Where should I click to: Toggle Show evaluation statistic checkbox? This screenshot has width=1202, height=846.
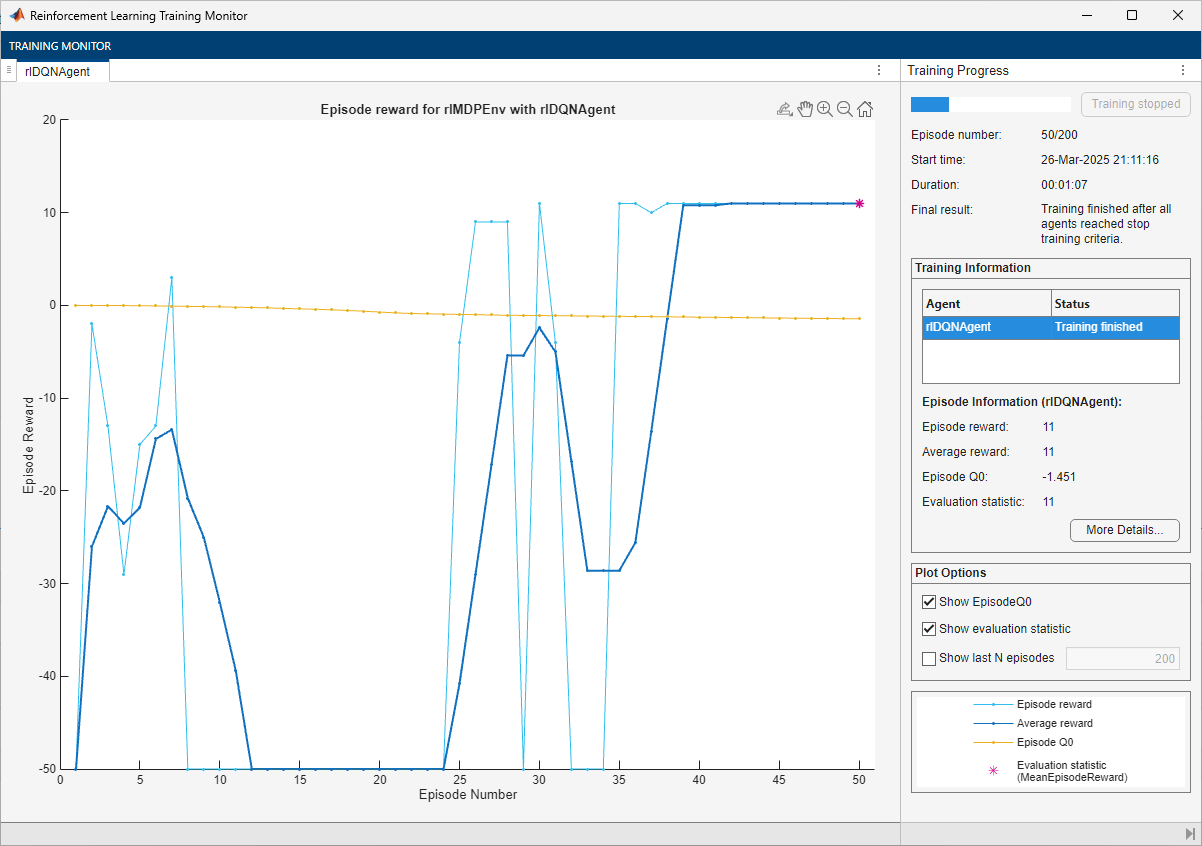click(x=929, y=629)
